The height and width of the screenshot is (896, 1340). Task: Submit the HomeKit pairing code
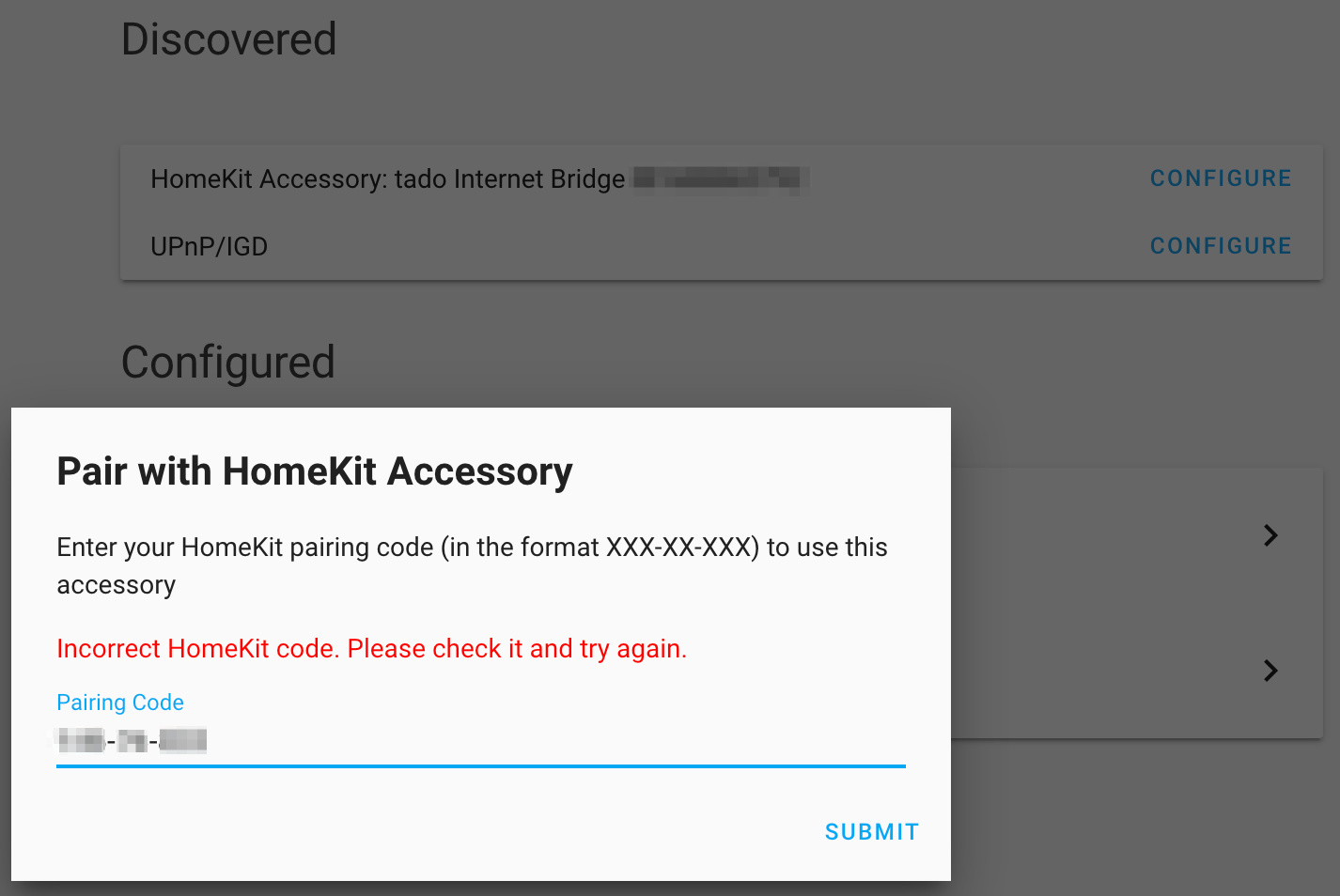pos(871,832)
